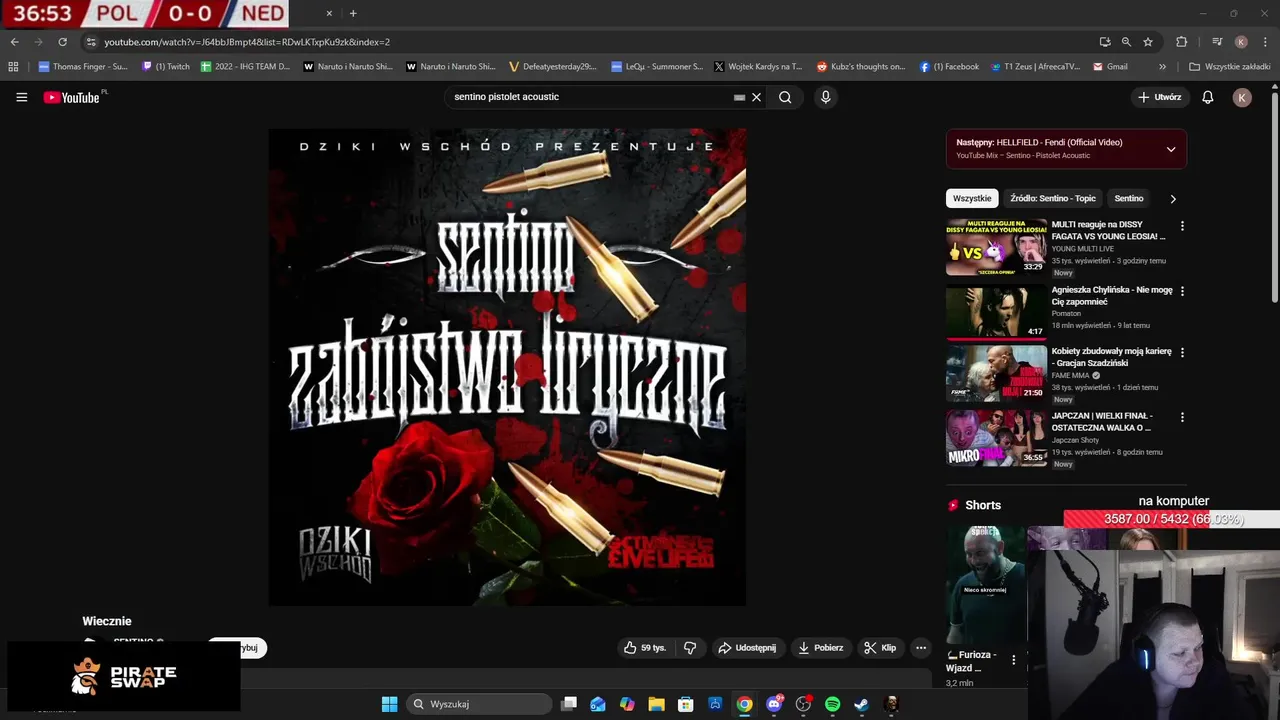The height and width of the screenshot is (720, 1280).
Task: Open the Chrome extensions puzzle icon
Action: [1182, 42]
